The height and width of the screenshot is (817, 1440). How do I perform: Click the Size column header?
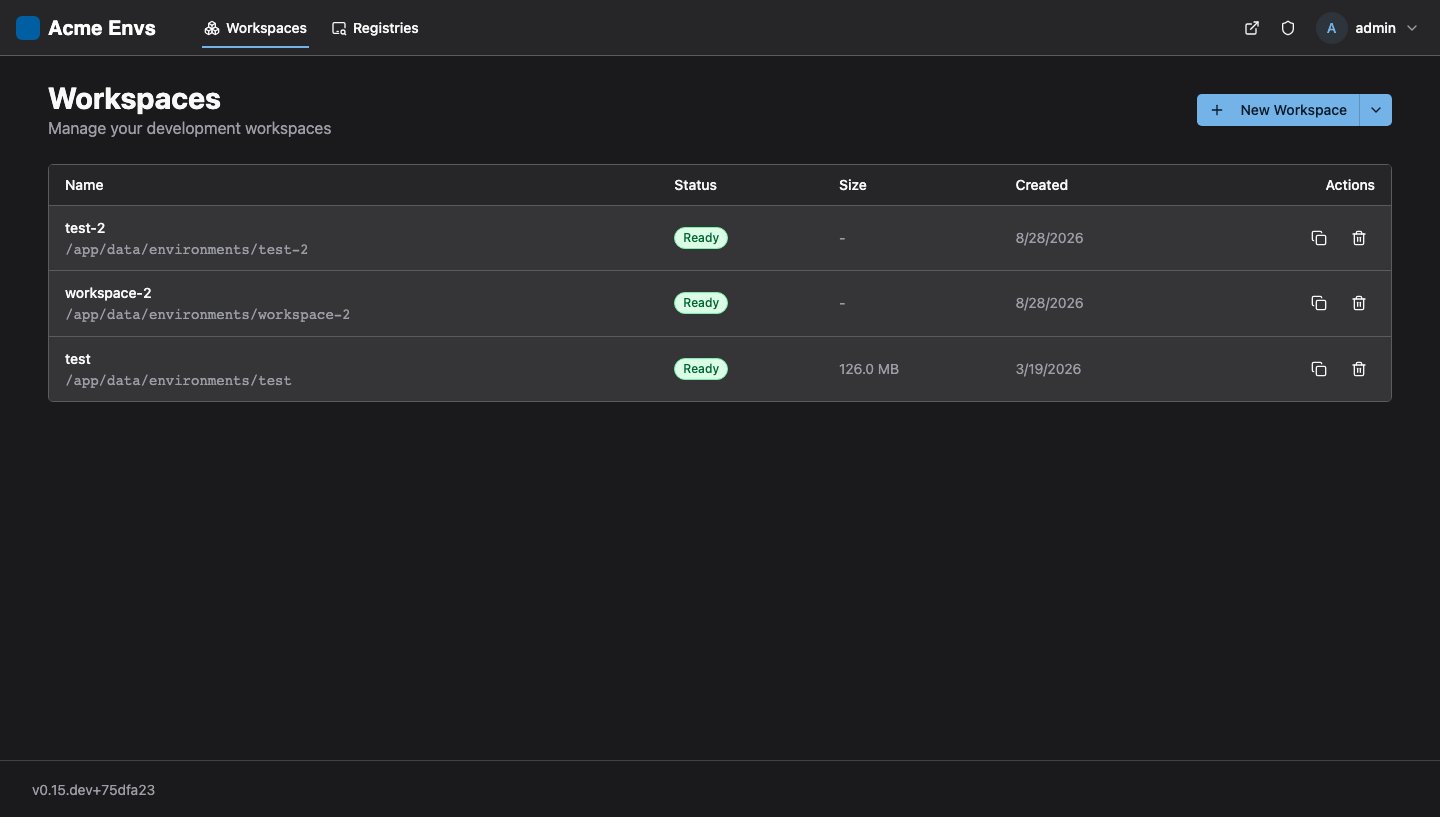coord(853,185)
